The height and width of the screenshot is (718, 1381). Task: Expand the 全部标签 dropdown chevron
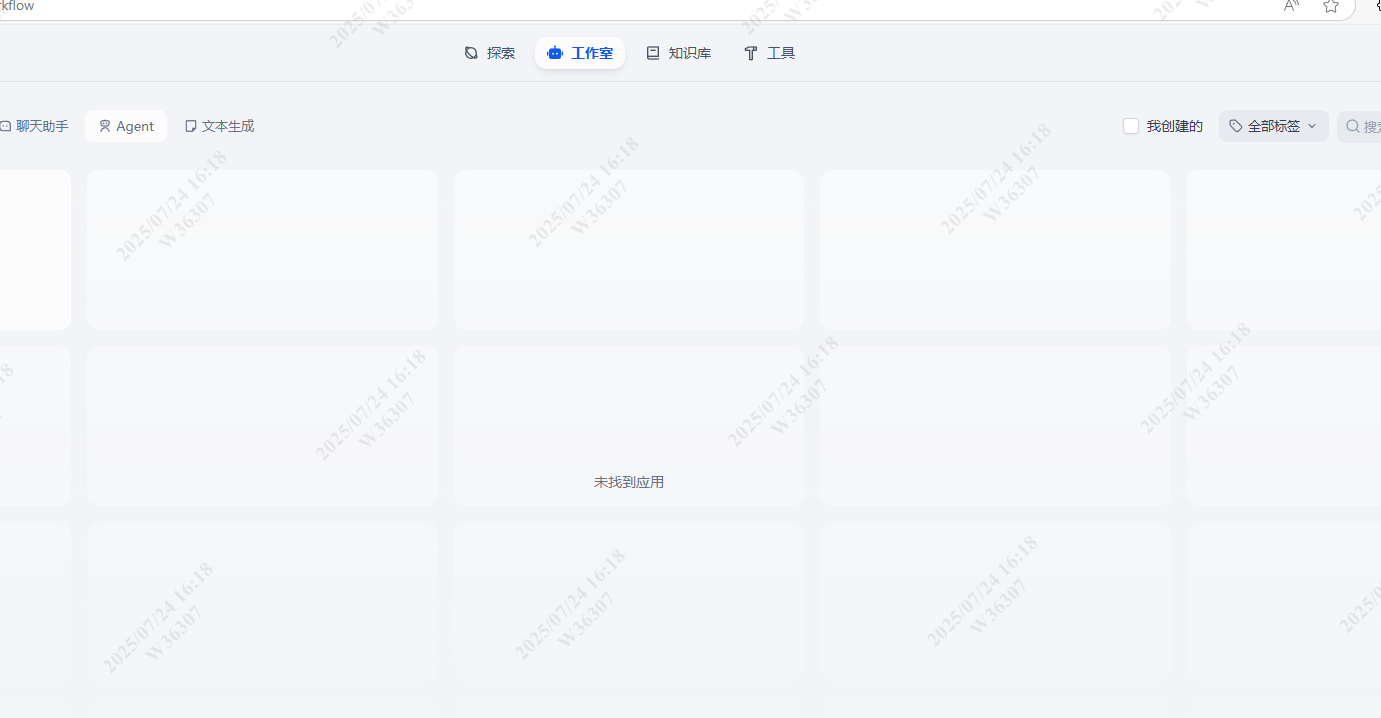[x=1312, y=126]
